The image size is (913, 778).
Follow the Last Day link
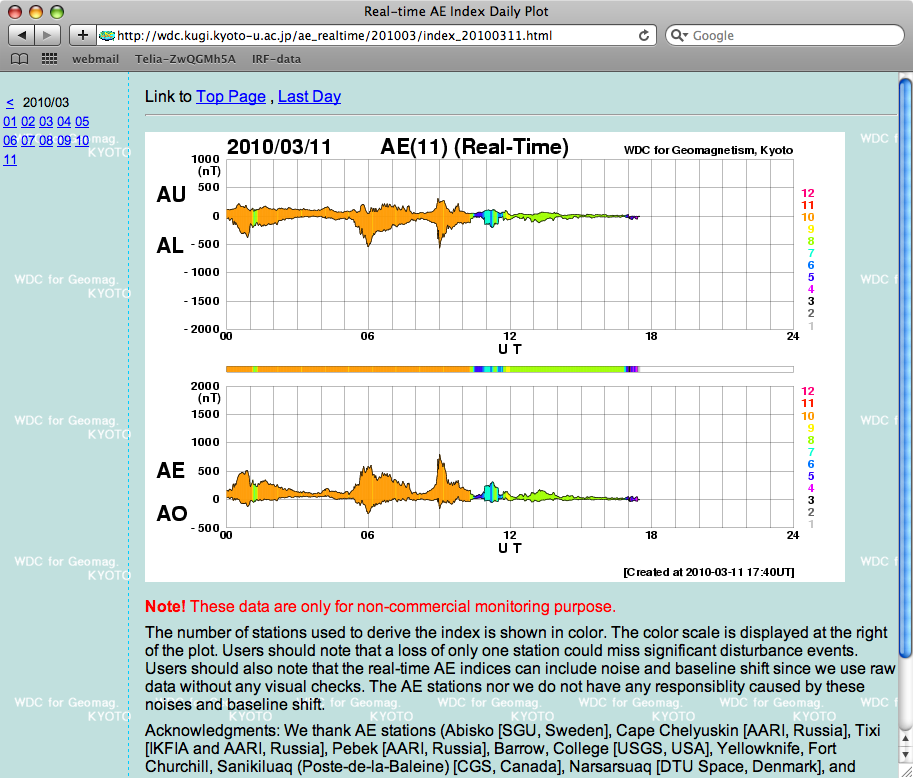click(x=309, y=97)
